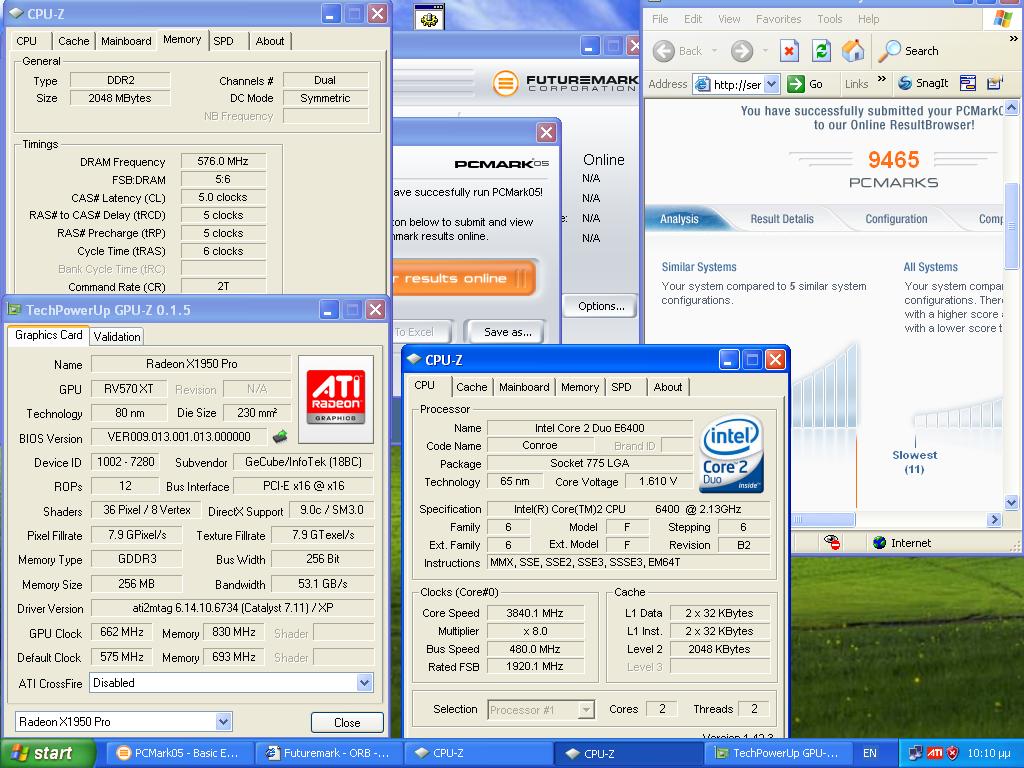The width and height of the screenshot is (1024, 768).
Task: Open the address bar dropdown arrow
Action: (x=771, y=84)
